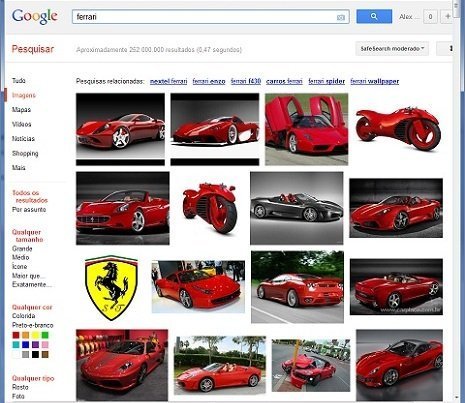Expand Mais in the sidebar
This screenshot has width=465, height=403.
pos(19,168)
